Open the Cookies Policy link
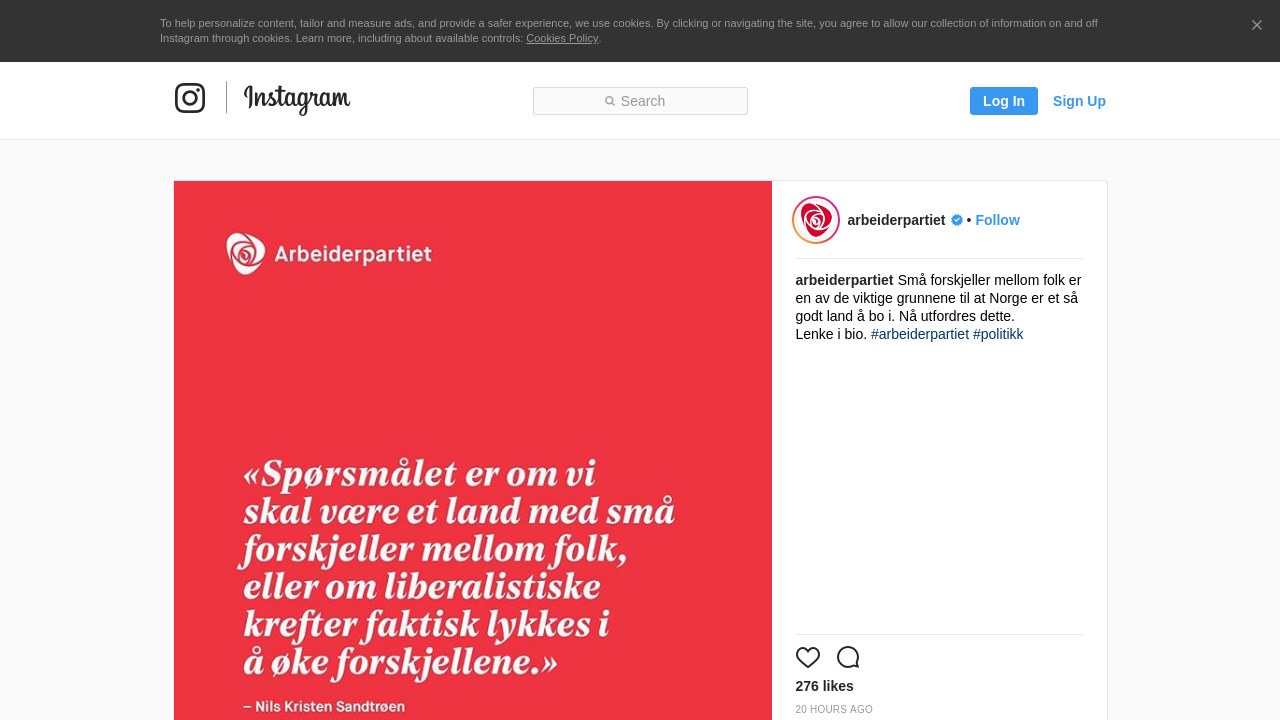The image size is (1280, 720). tap(562, 38)
